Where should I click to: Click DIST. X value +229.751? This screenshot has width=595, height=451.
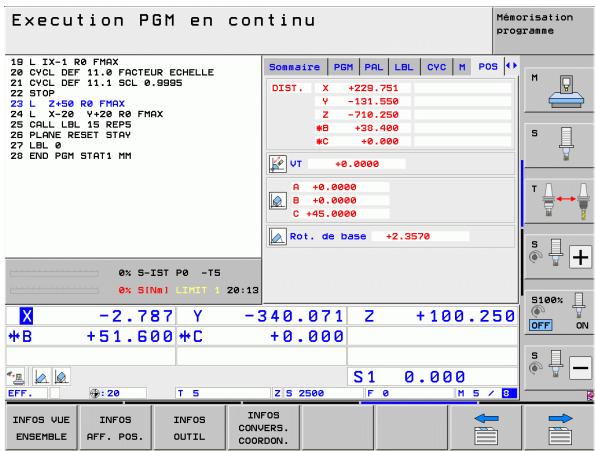(x=373, y=88)
